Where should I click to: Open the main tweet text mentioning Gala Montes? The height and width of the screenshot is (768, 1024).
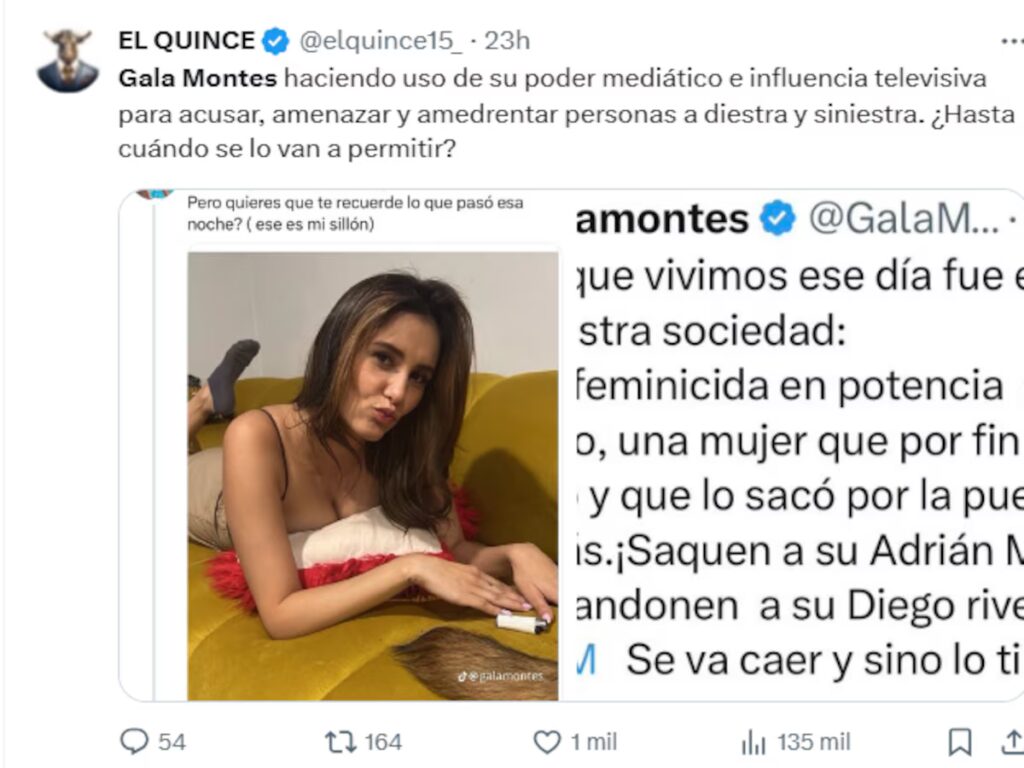click(x=566, y=114)
